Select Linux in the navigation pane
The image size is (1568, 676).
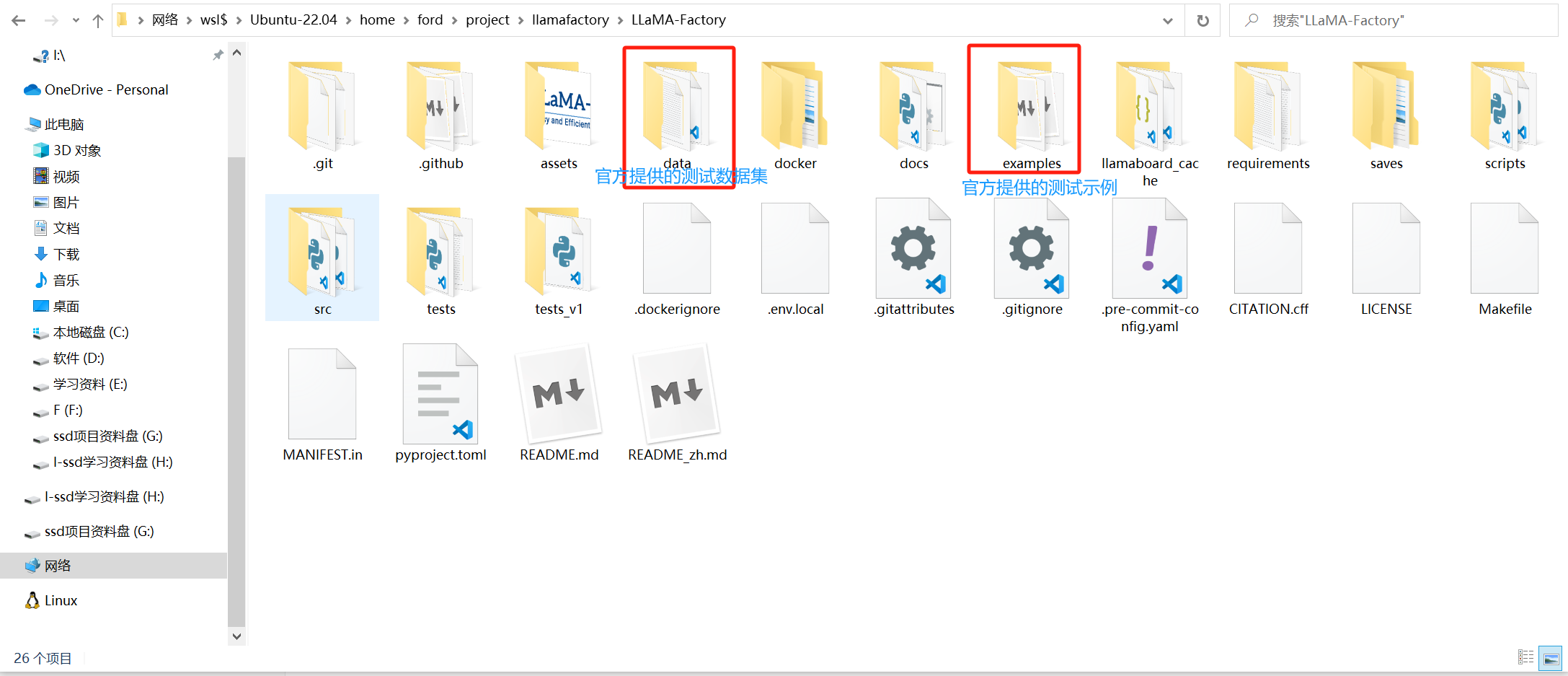click(x=61, y=600)
